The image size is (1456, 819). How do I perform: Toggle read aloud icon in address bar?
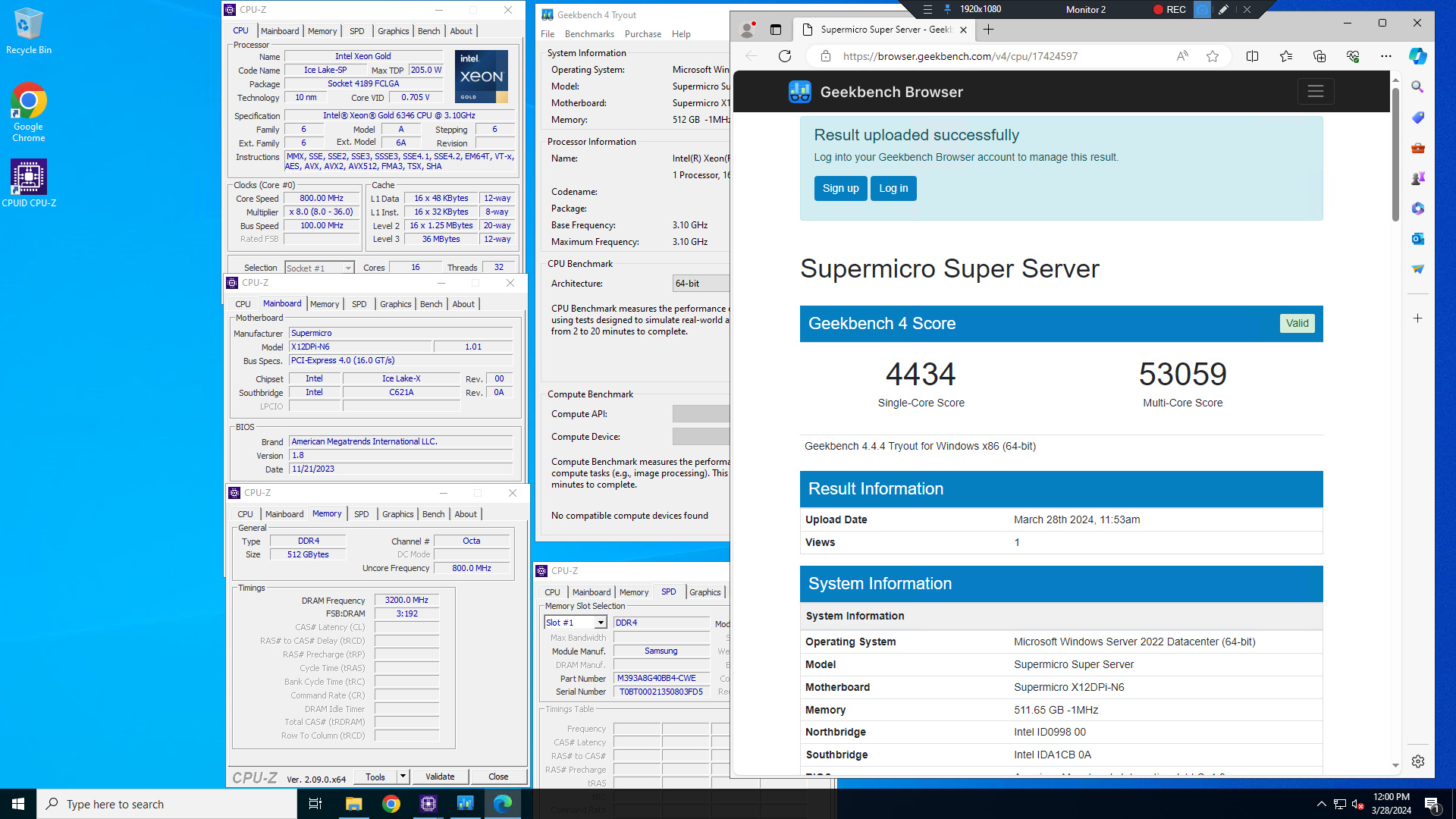(1182, 56)
